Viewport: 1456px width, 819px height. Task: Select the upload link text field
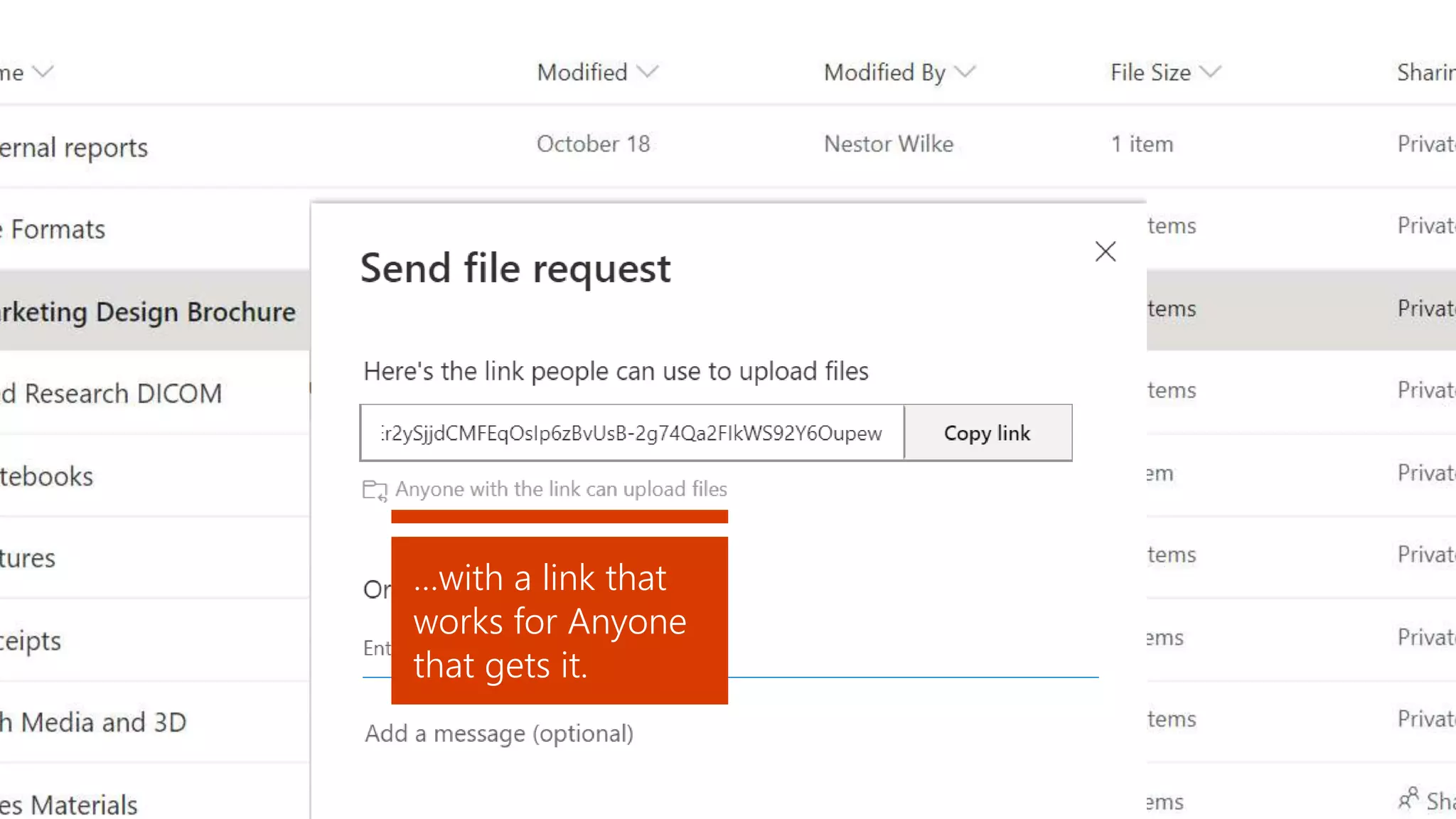point(632,433)
